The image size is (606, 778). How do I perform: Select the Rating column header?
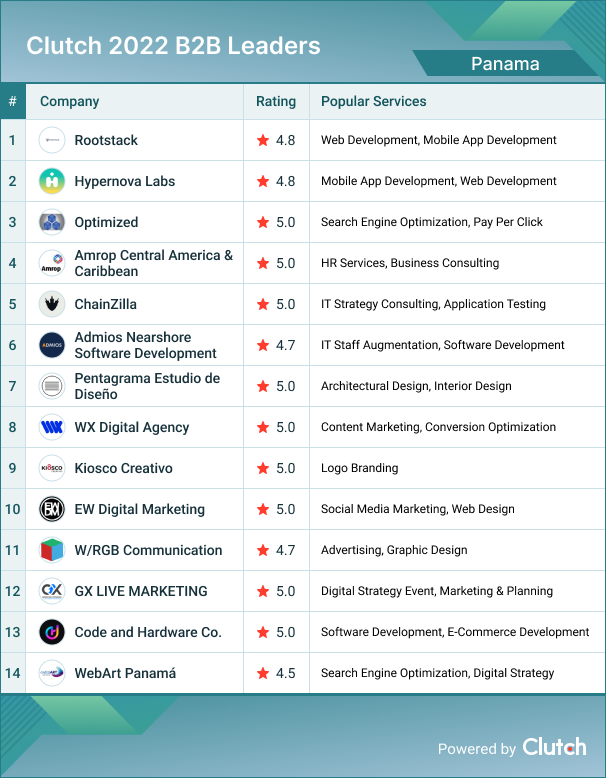[x=276, y=101]
